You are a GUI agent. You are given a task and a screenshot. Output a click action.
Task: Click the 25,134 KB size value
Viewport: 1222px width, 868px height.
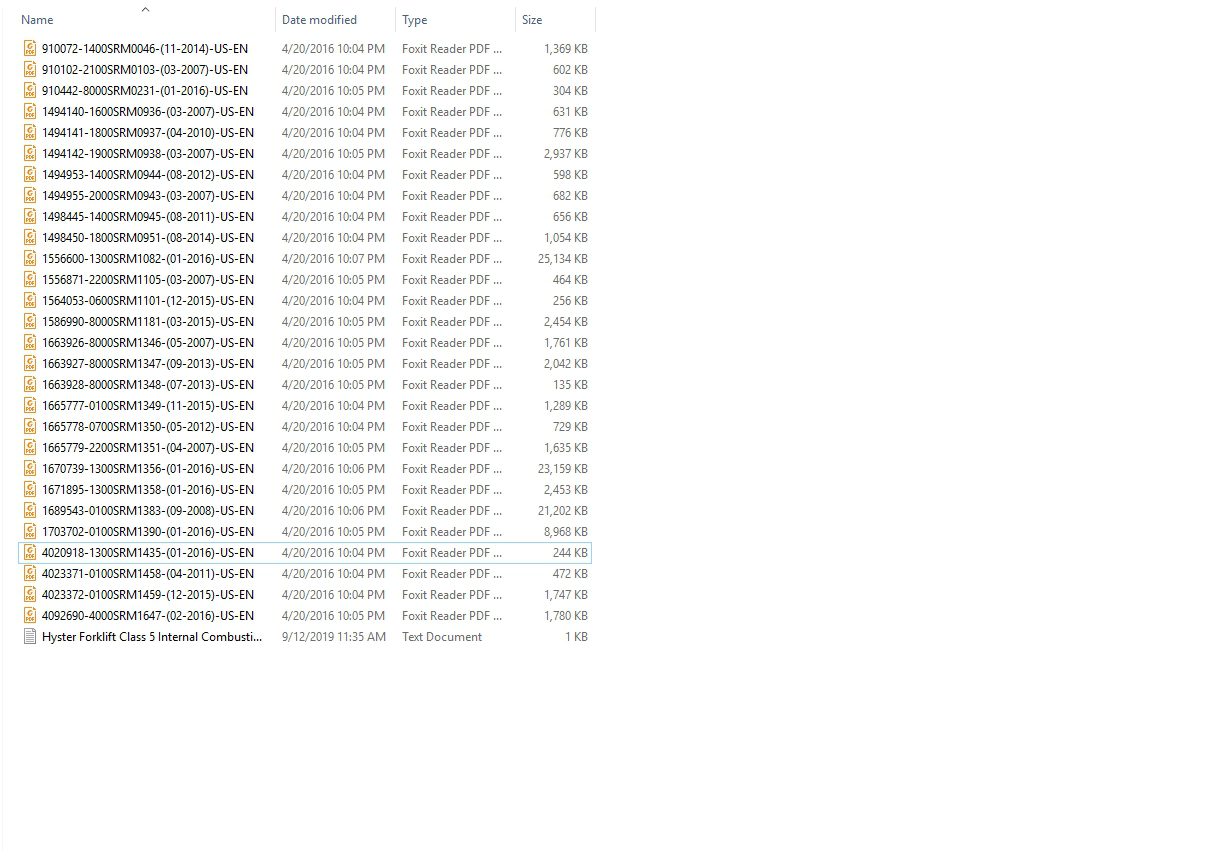(x=562, y=258)
